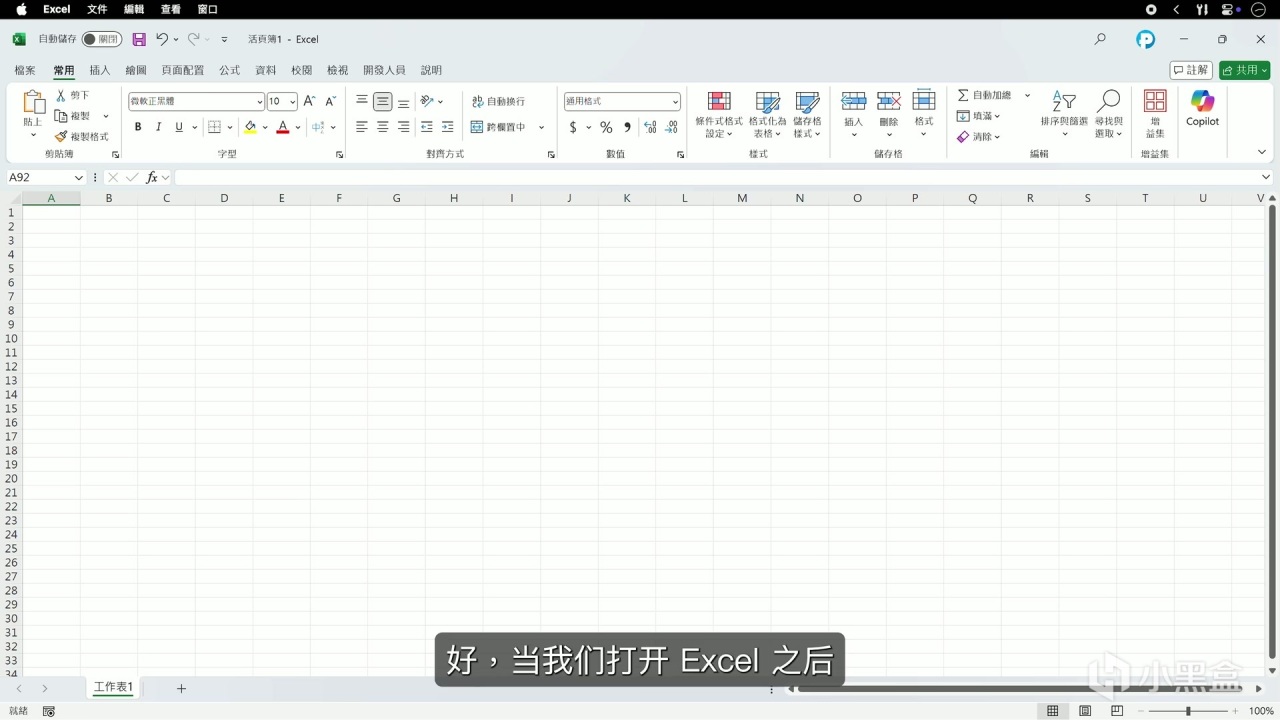The height and width of the screenshot is (720, 1280).
Task: Align text to the top
Action: 362,101
